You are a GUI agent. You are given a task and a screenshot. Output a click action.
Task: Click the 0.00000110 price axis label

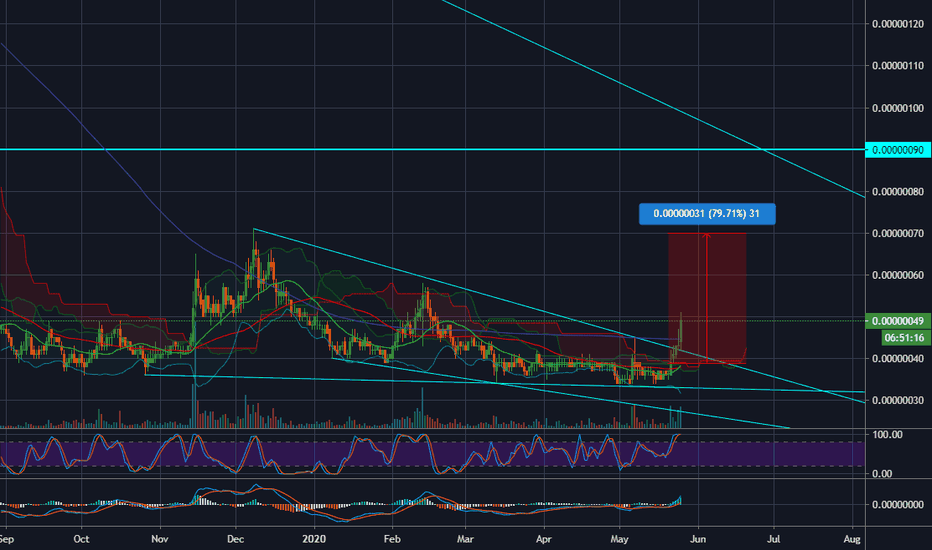pos(898,65)
